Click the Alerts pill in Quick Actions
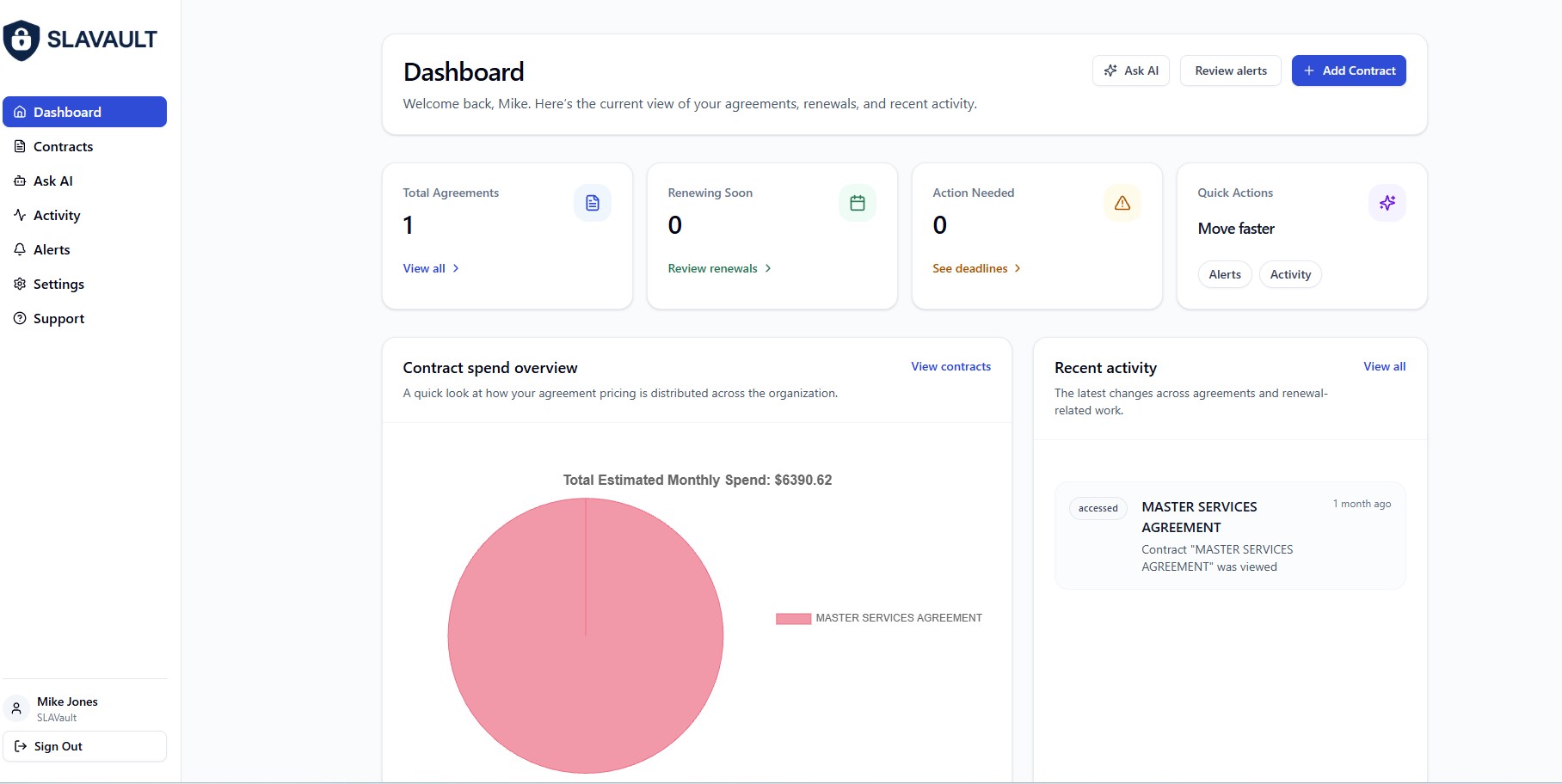Viewport: 1562px width, 784px height. (1225, 274)
